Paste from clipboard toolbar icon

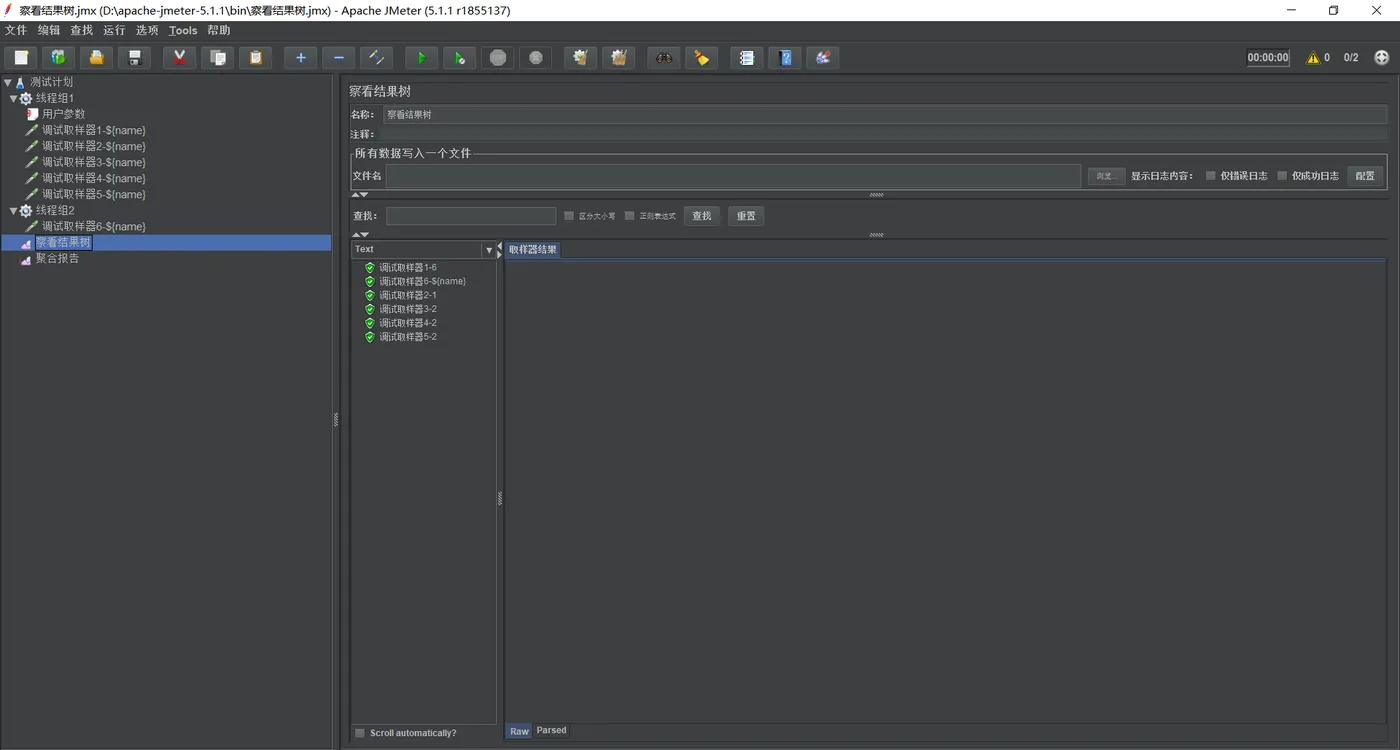(x=255, y=58)
